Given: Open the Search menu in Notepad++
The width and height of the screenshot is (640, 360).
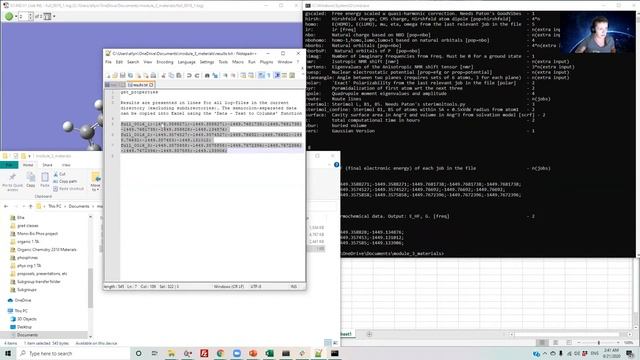Looking at the screenshot, I should tap(133, 62).
